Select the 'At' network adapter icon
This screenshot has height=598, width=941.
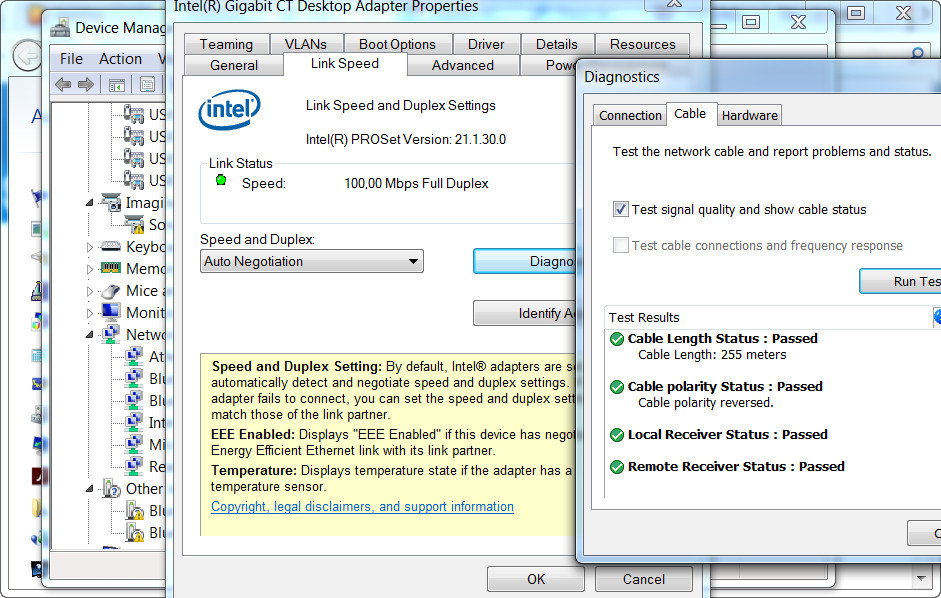(134, 357)
